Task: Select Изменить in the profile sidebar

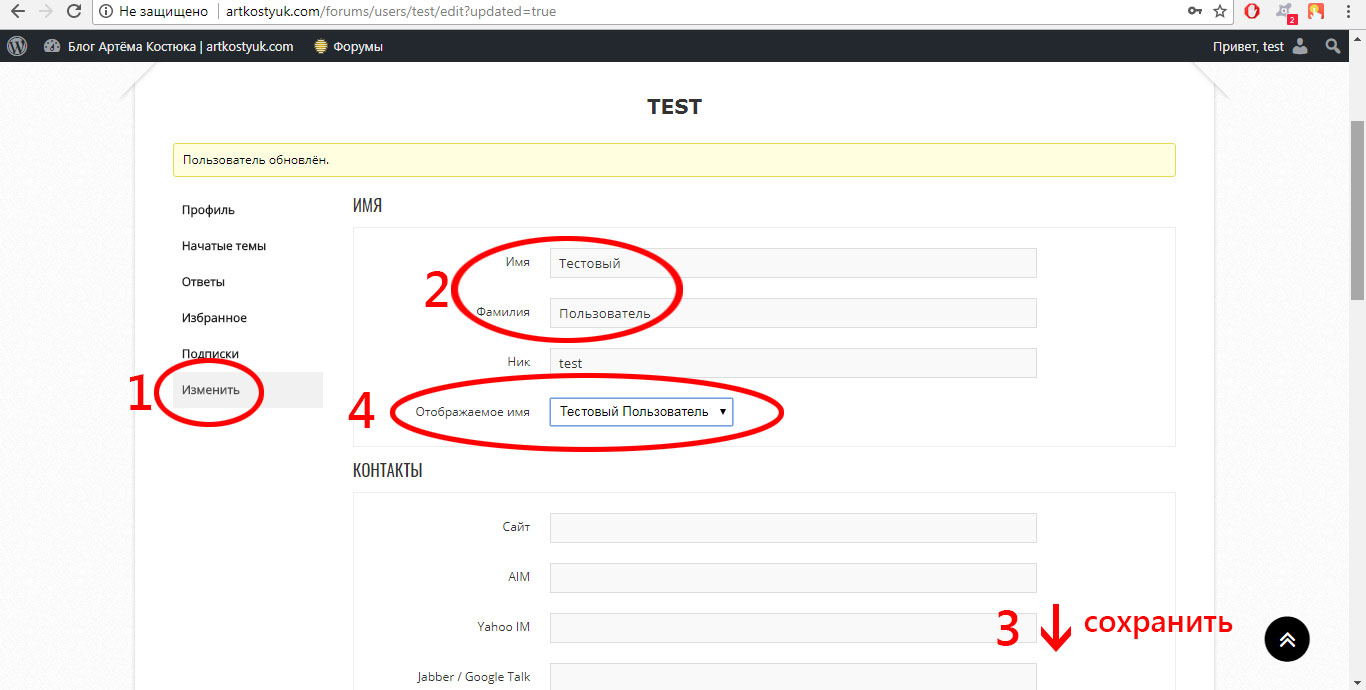Action: click(211, 390)
